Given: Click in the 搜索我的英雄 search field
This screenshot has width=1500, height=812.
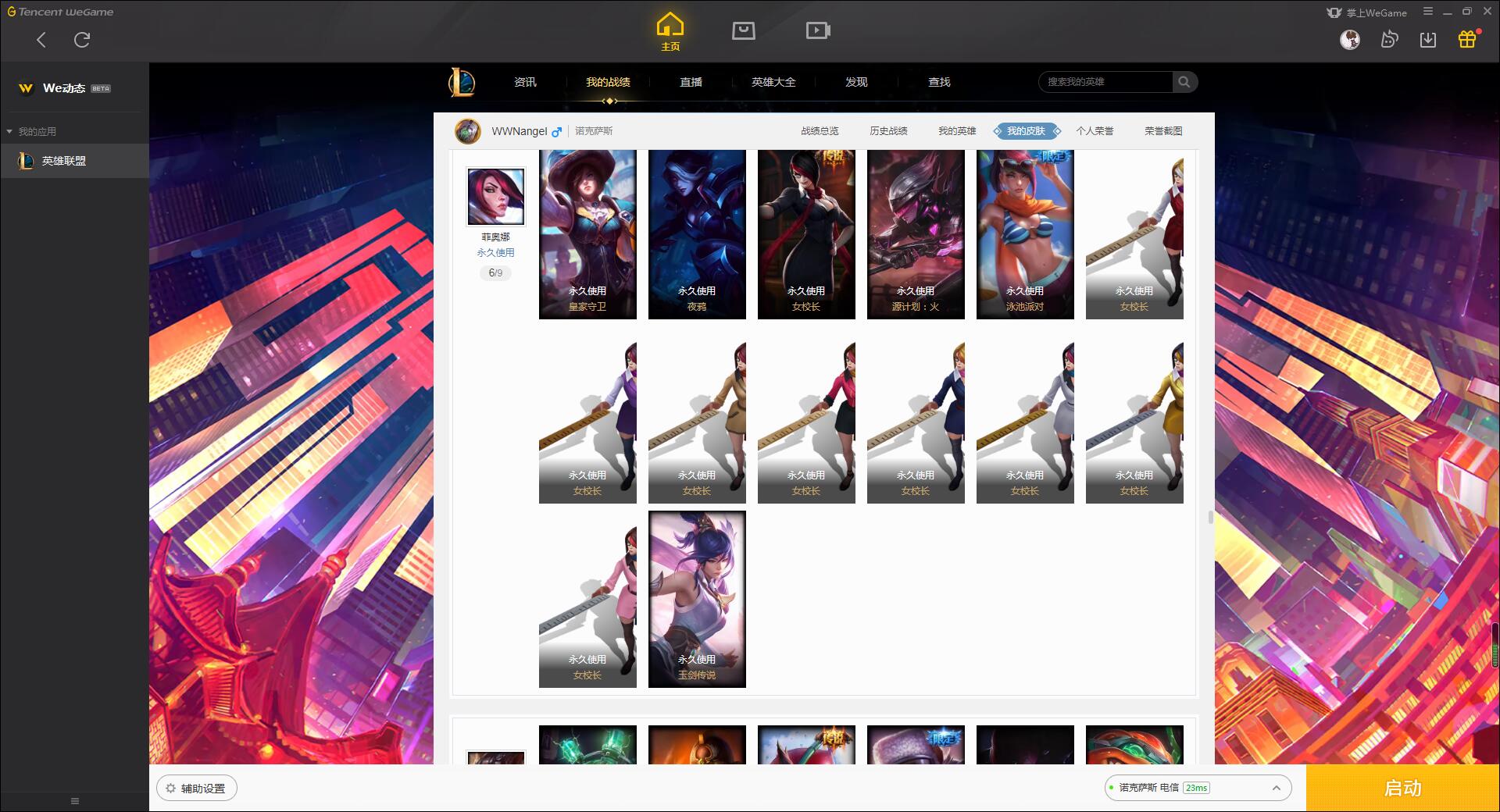Looking at the screenshot, I should click(x=1105, y=82).
